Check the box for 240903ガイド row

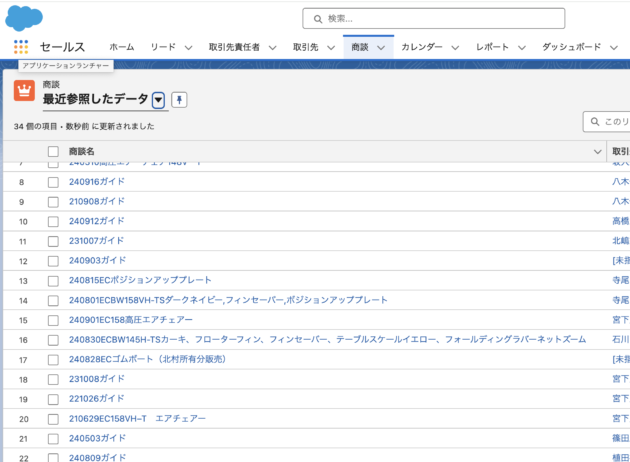coord(53,261)
